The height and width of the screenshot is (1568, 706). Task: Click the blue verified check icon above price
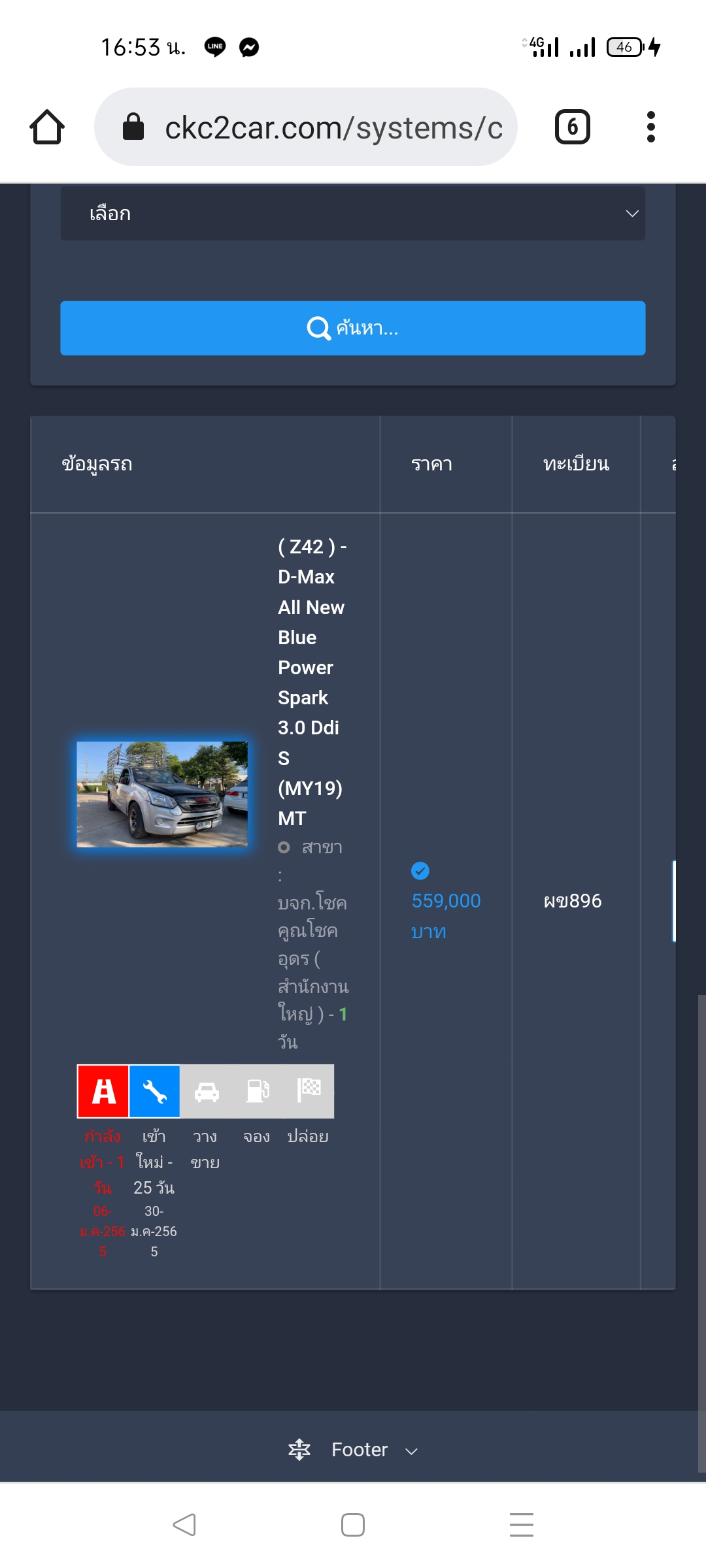click(420, 871)
